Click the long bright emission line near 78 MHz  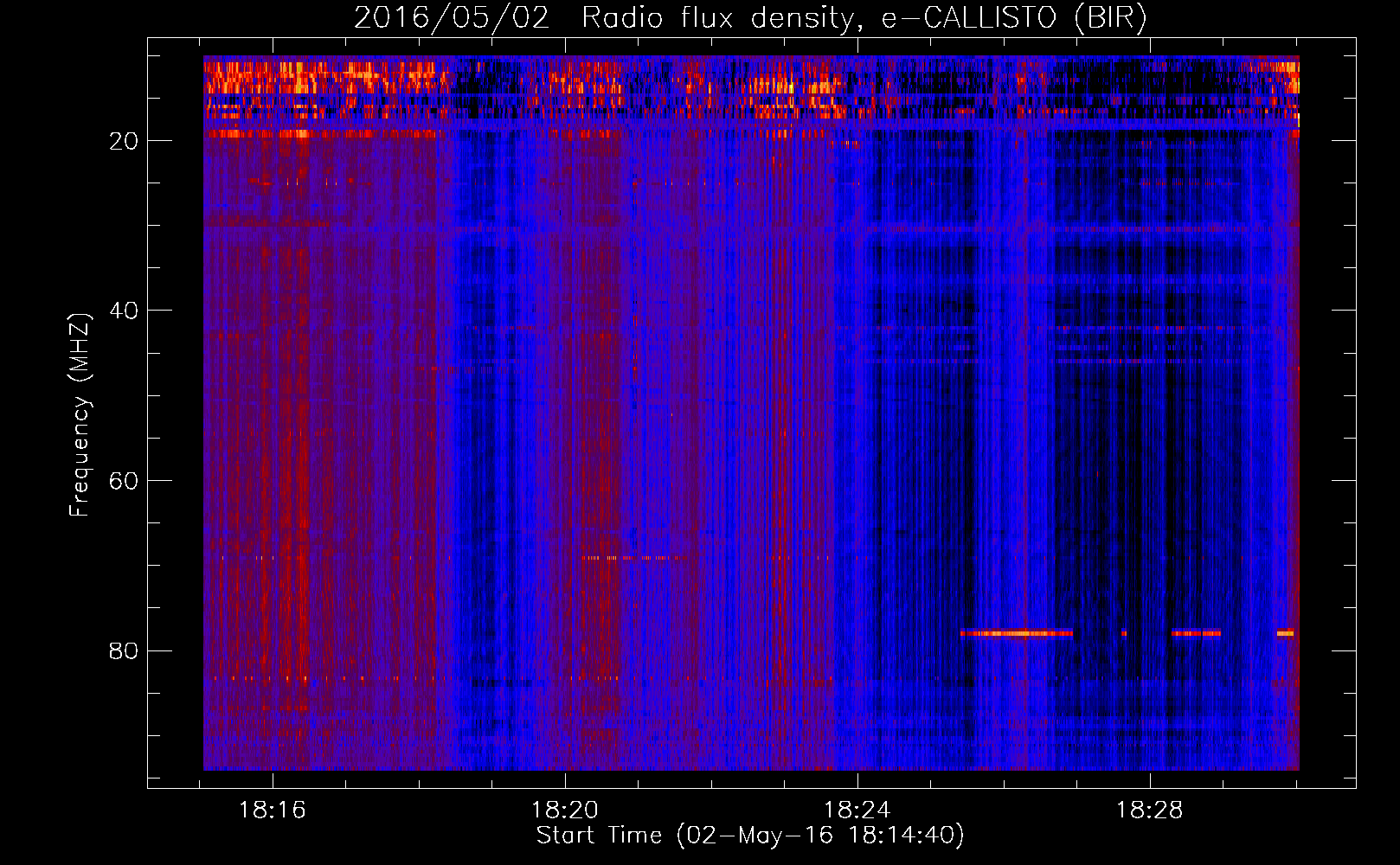click(x=1017, y=633)
